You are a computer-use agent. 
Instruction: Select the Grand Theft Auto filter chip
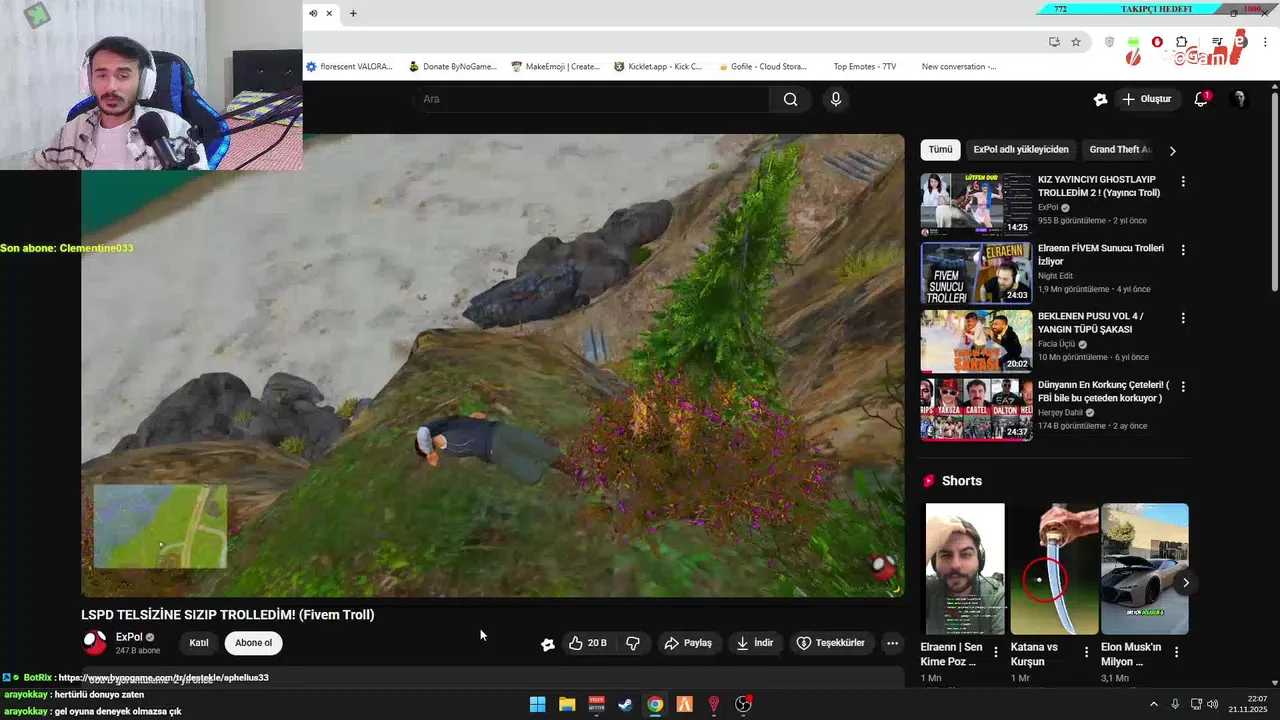pos(1120,150)
